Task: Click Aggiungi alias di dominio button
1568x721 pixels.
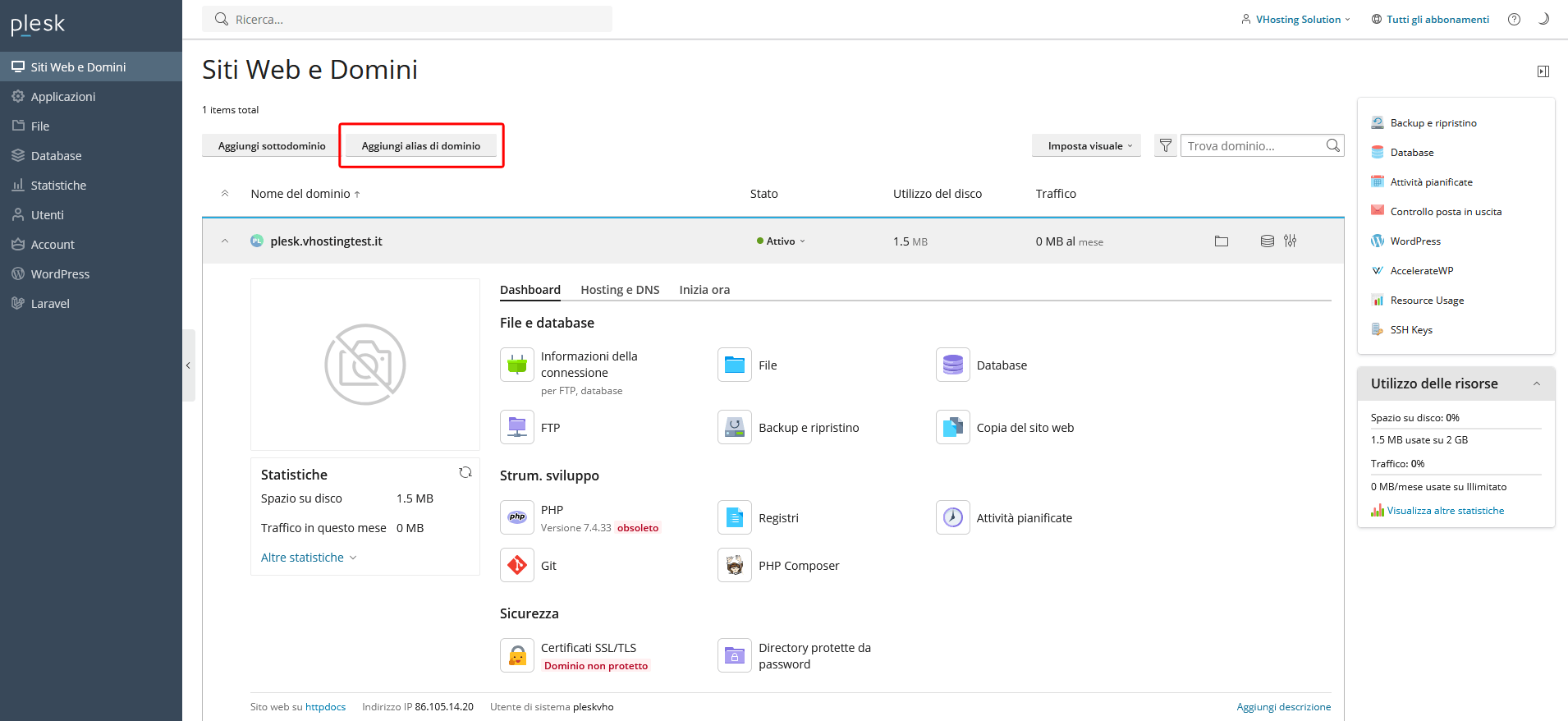Action: coord(421,145)
